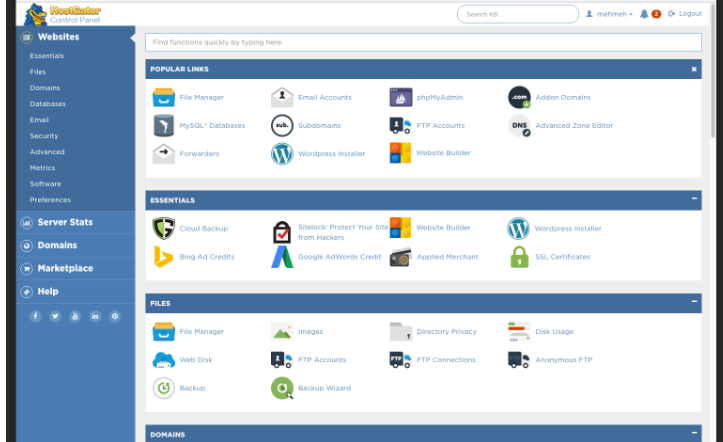Open the Sitelock padlock icon
Image resolution: width=723 pixels, height=442 pixels.
[x=282, y=232]
